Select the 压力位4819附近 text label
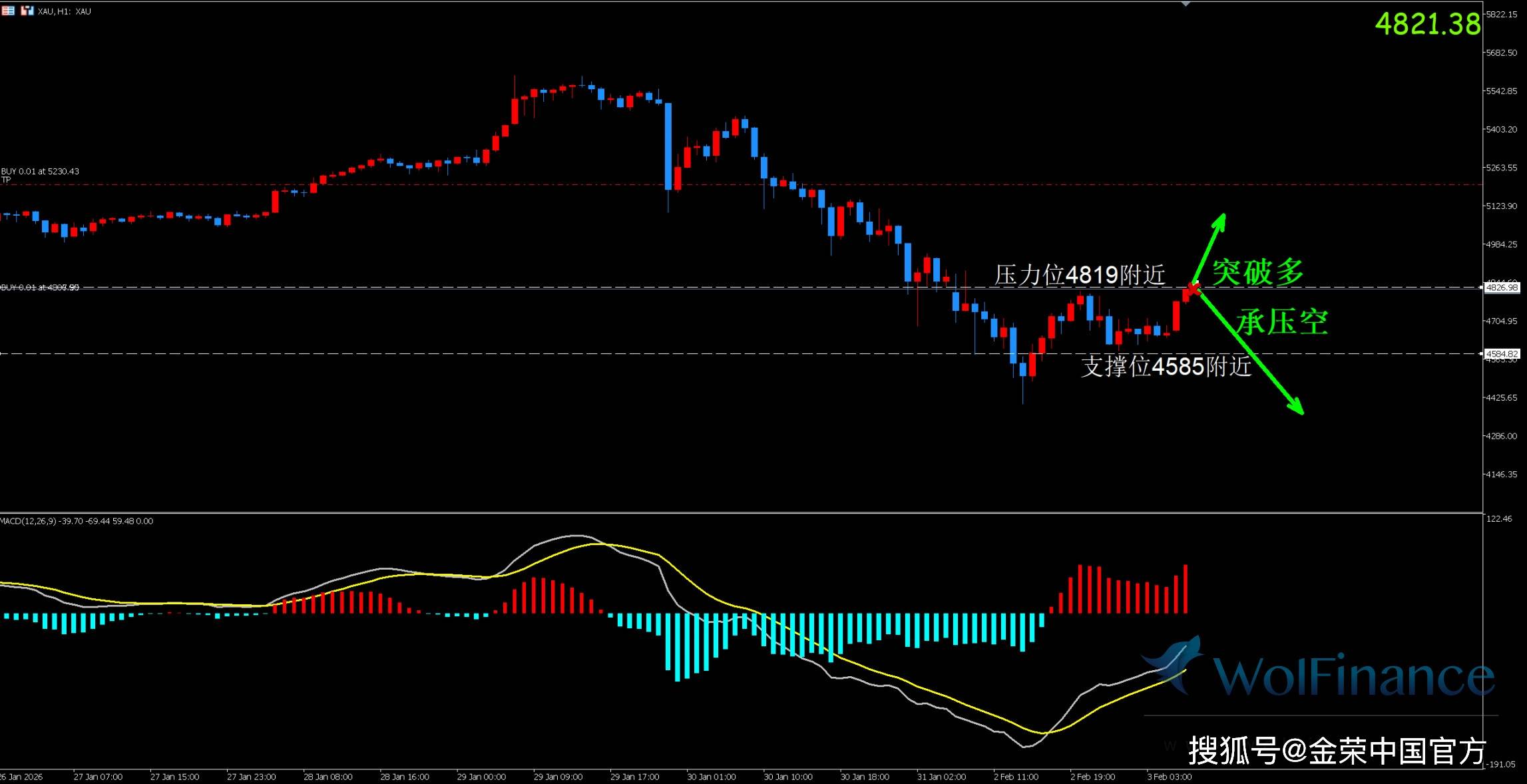1527x784 pixels. tap(1080, 275)
